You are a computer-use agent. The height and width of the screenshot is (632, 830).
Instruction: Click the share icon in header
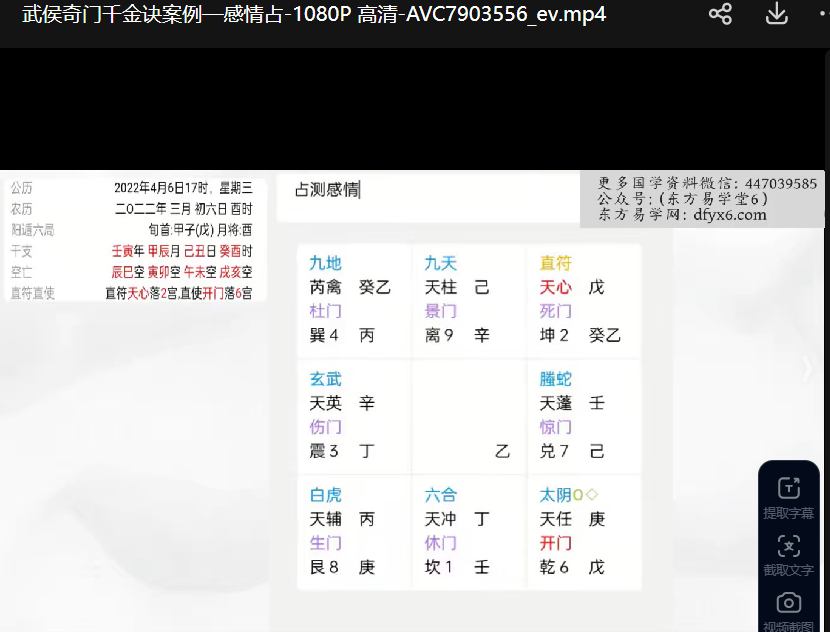pos(720,14)
